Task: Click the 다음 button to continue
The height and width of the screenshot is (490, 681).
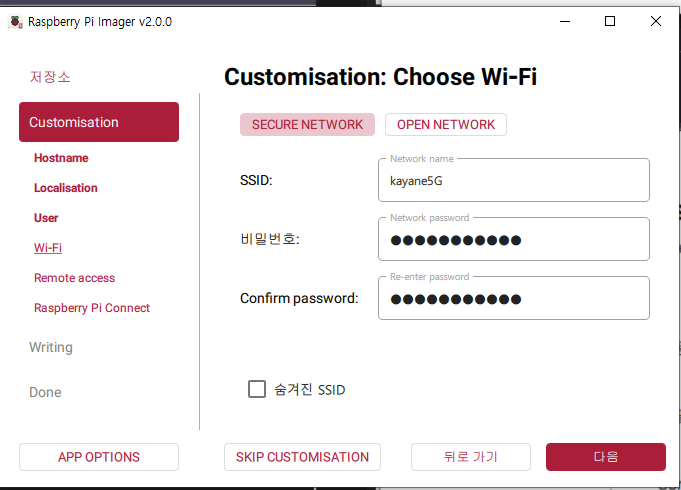Action: click(605, 457)
